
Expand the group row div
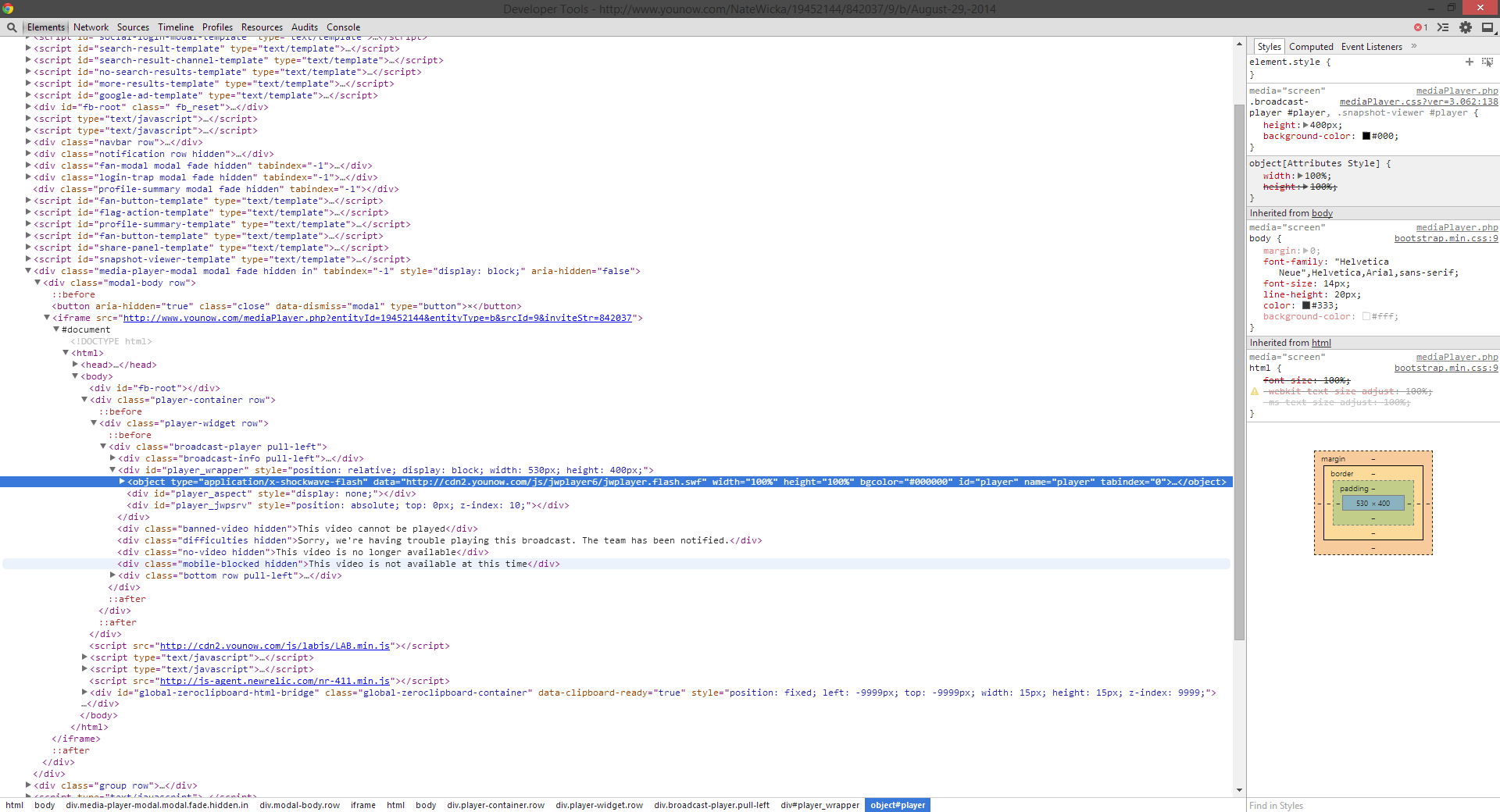click(28, 785)
